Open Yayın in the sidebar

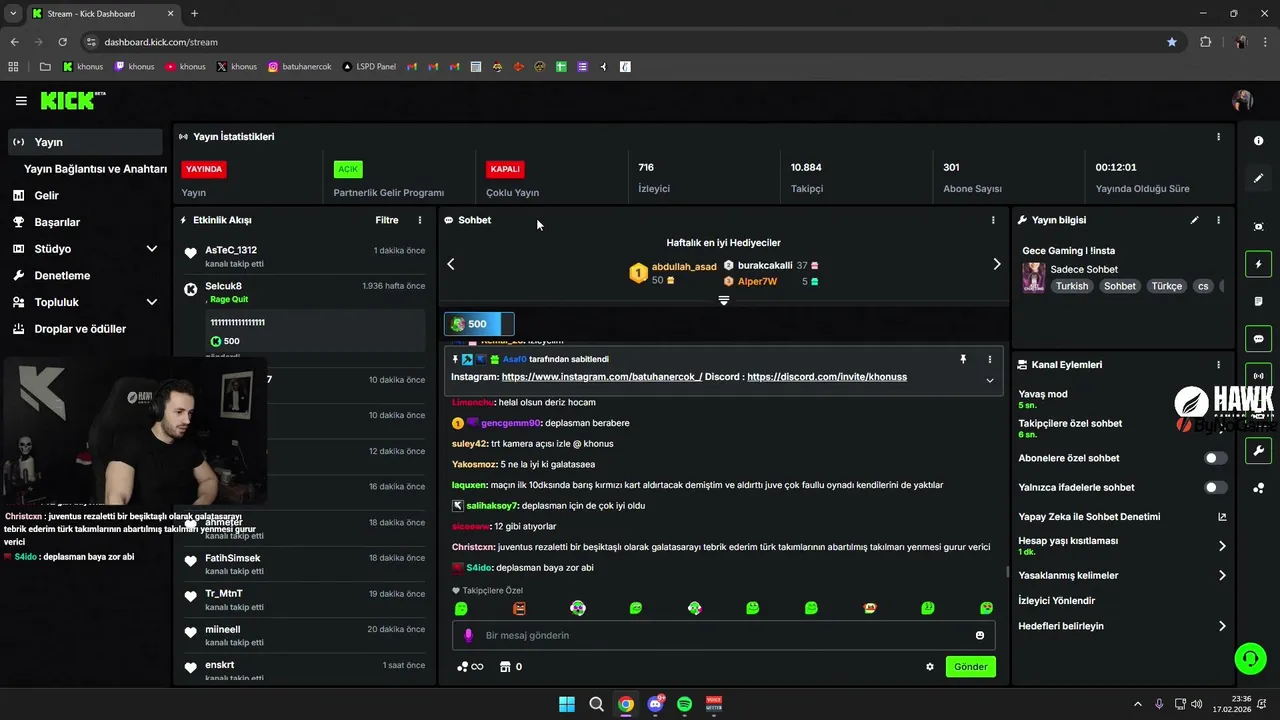(x=86, y=142)
